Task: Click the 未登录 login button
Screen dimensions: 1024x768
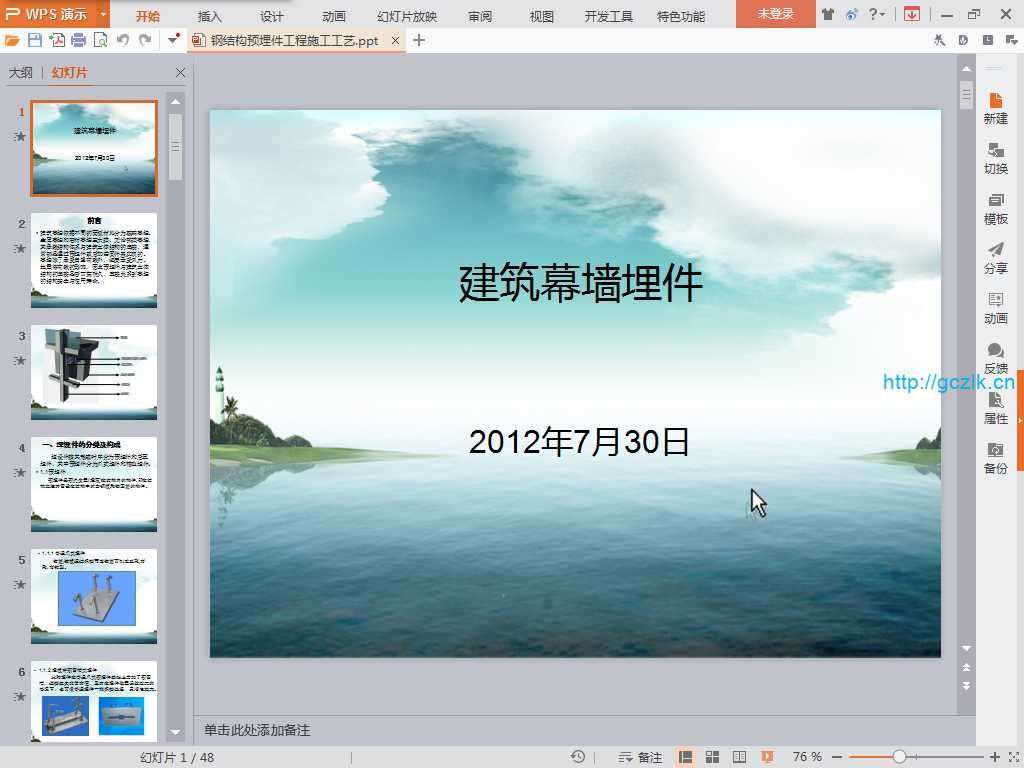Action: [x=775, y=15]
